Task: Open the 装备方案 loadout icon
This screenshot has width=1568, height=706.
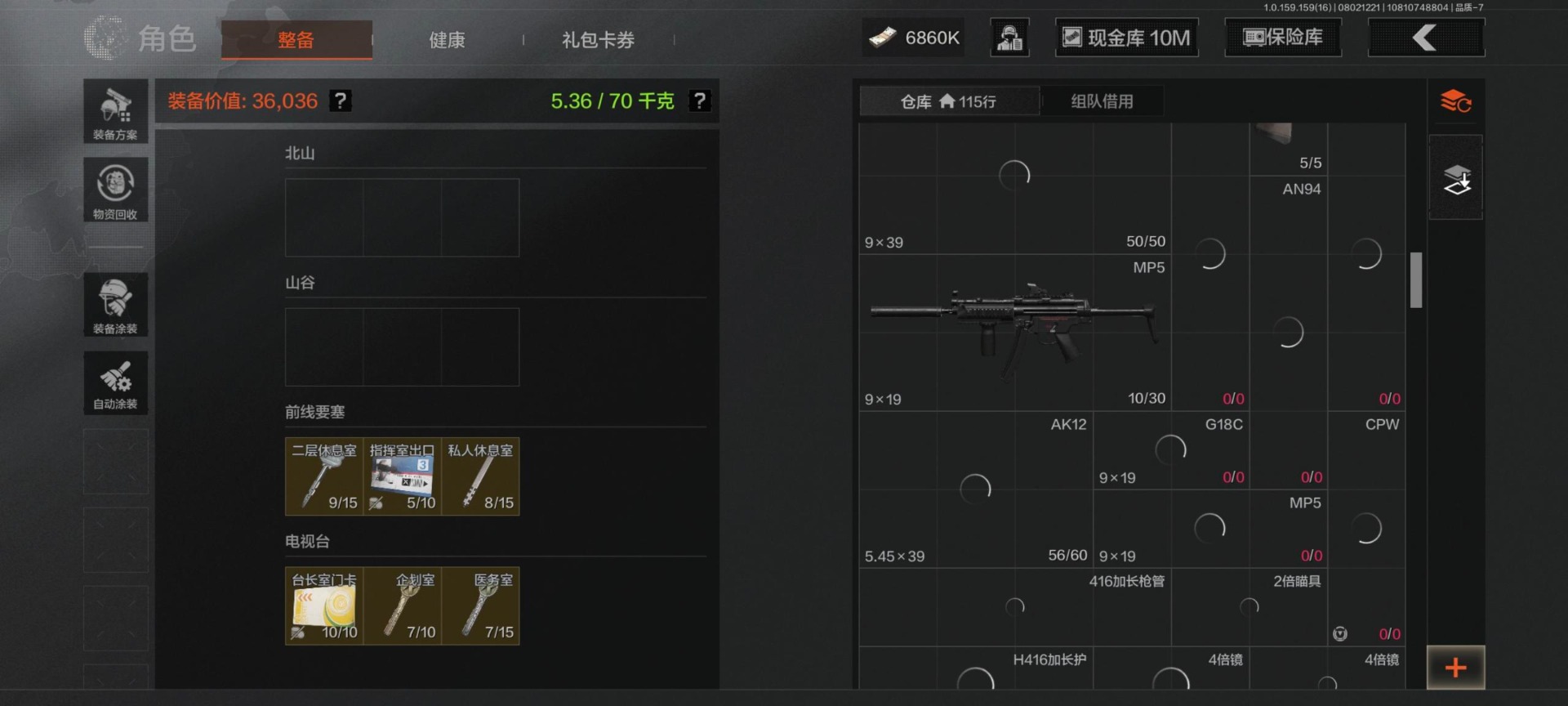Action: coord(115,111)
